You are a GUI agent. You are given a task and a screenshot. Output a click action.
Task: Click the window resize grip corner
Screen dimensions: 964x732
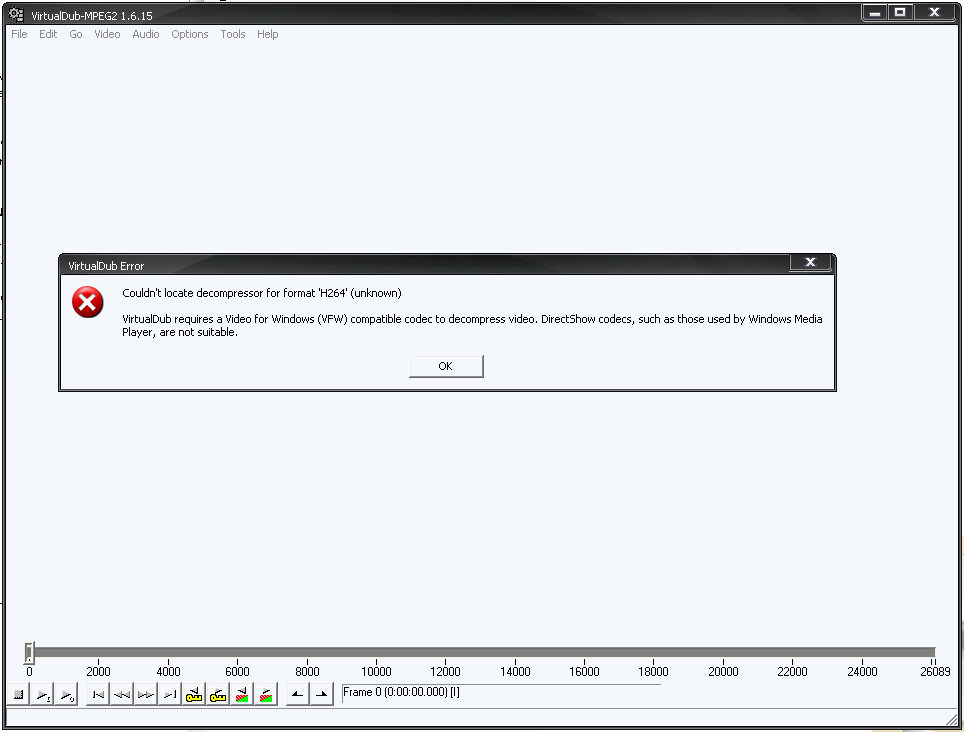tap(951, 719)
